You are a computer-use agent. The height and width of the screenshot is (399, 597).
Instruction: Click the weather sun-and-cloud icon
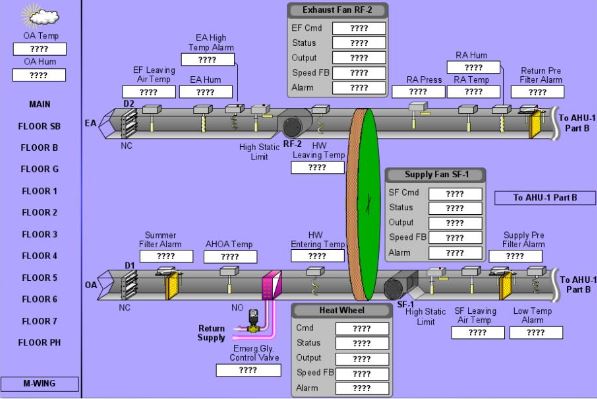(x=41, y=16)
